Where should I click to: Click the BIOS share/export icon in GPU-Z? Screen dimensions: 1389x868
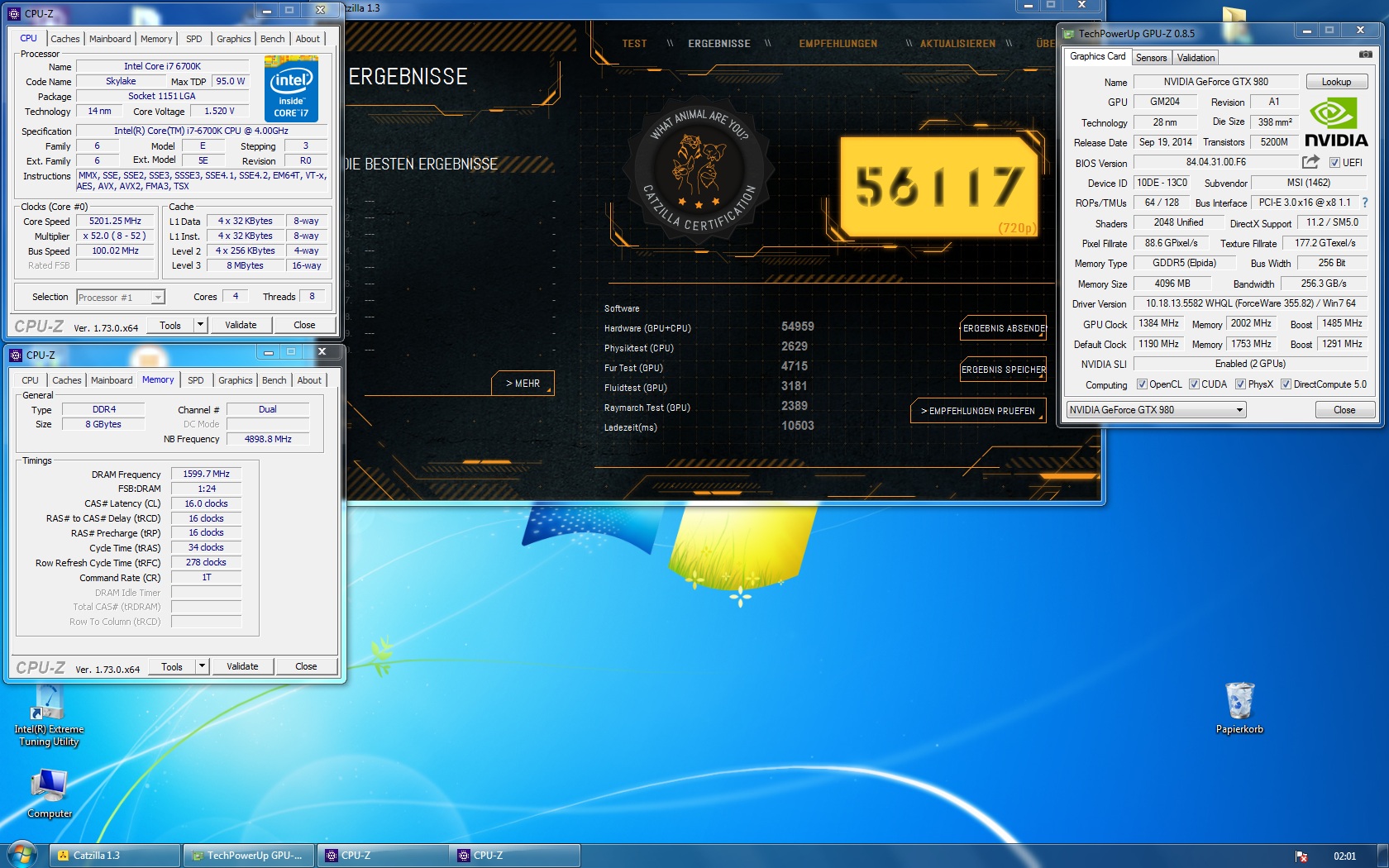point(1310,162)
